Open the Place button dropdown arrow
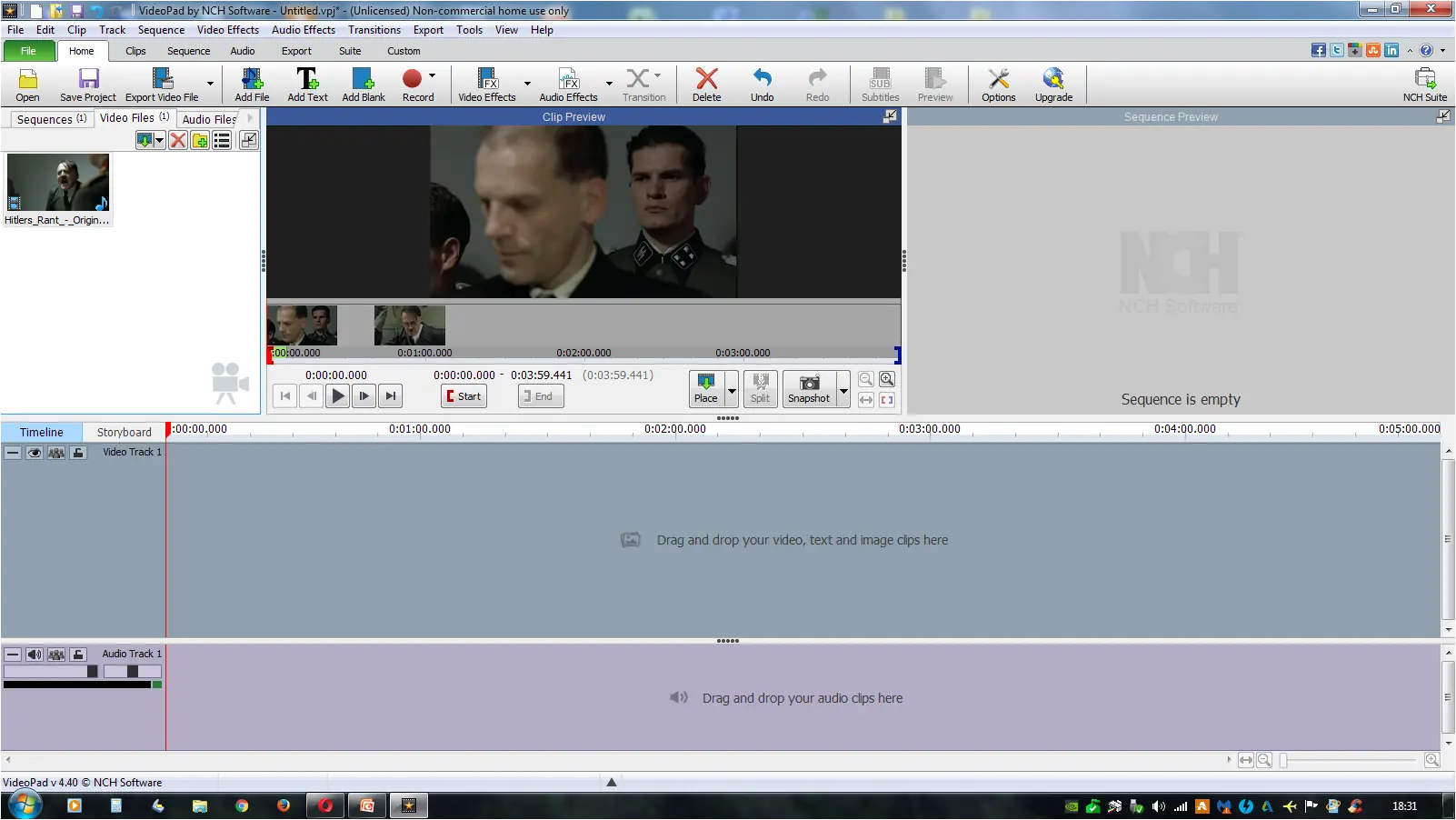This screenshot has height=820, width=1456. click(x=731, y=389)
